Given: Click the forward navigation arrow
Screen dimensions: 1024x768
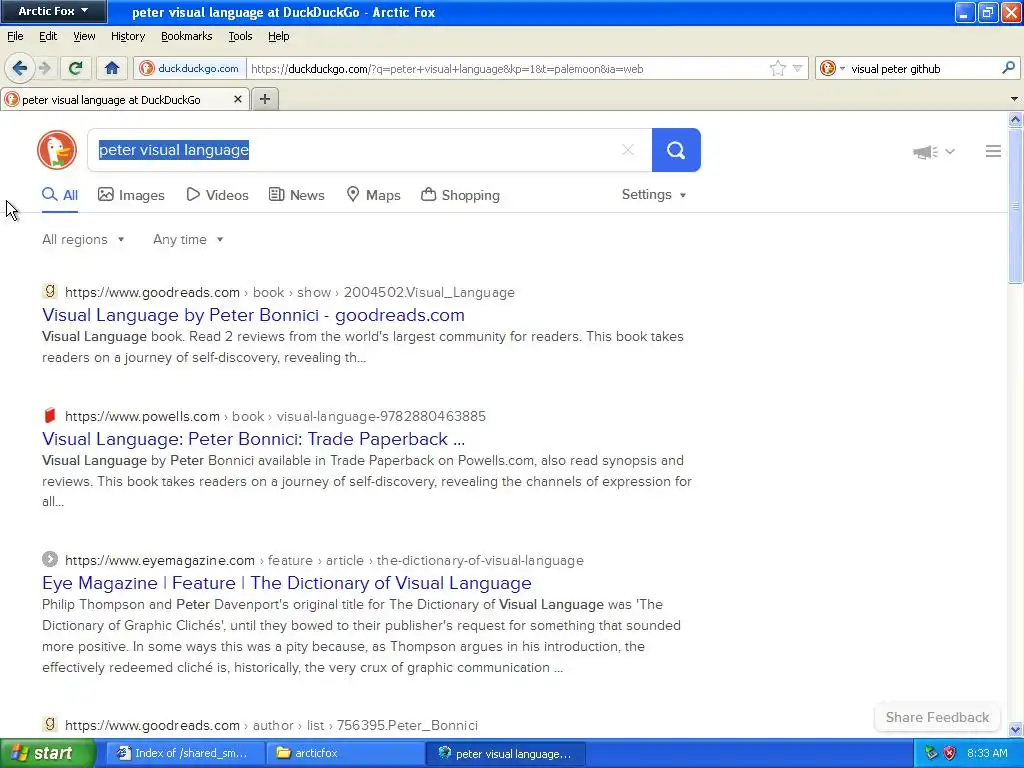Looking at the screenshot, I should click(x=45, y=68).
